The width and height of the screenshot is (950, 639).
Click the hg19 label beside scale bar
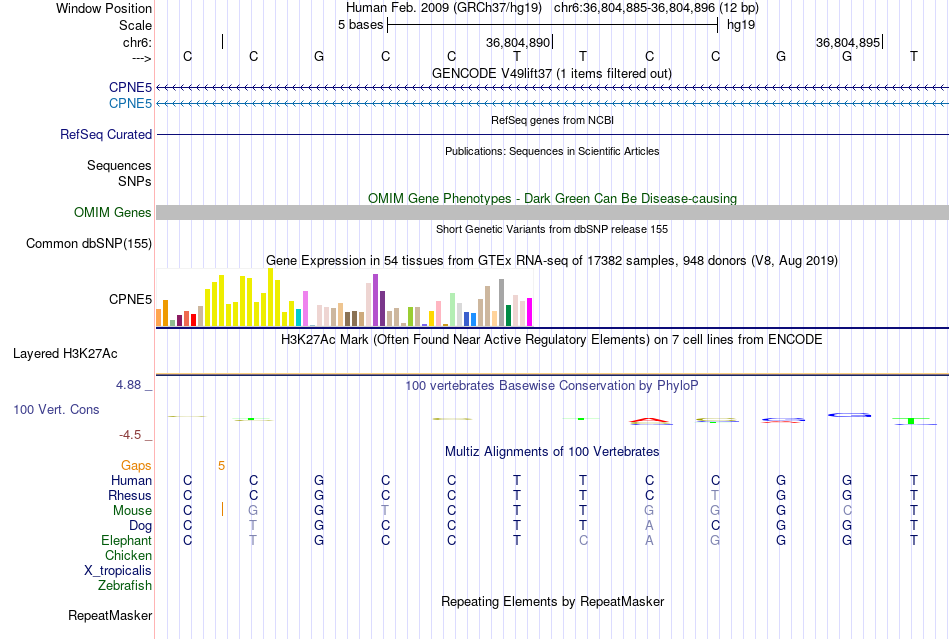pos(741,25)
